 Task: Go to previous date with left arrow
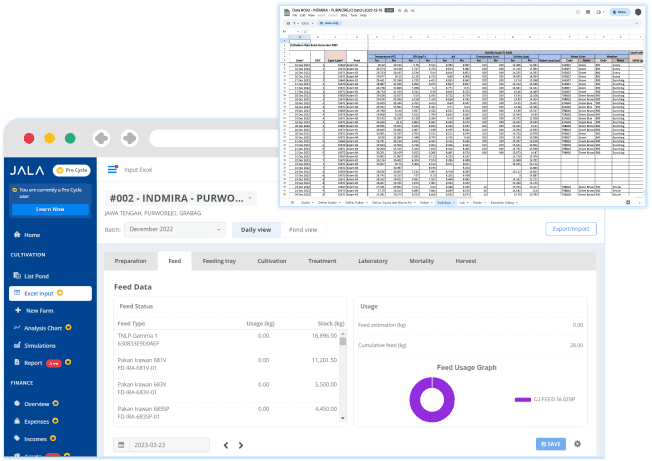coord(226,445)
